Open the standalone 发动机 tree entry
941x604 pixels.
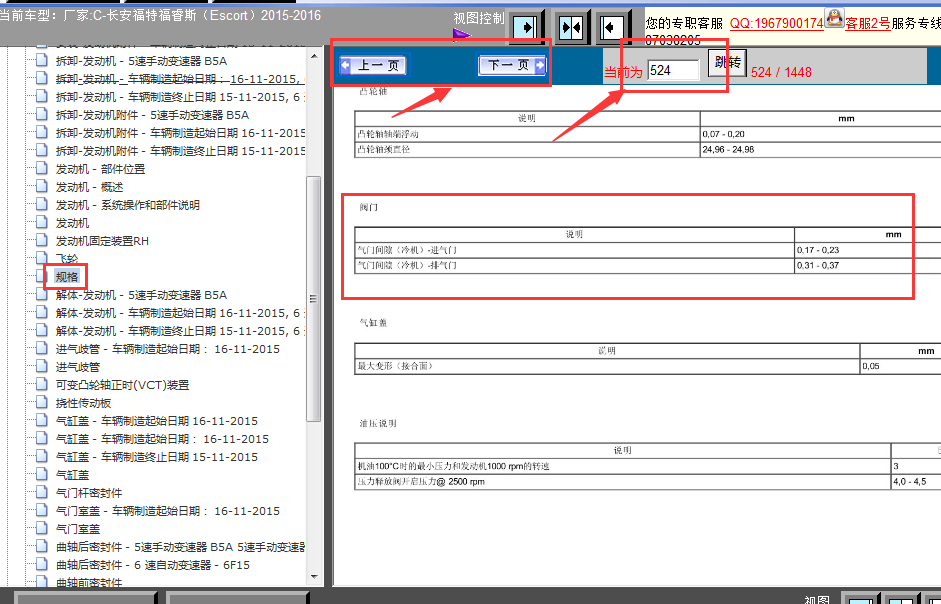click(73, 223)
